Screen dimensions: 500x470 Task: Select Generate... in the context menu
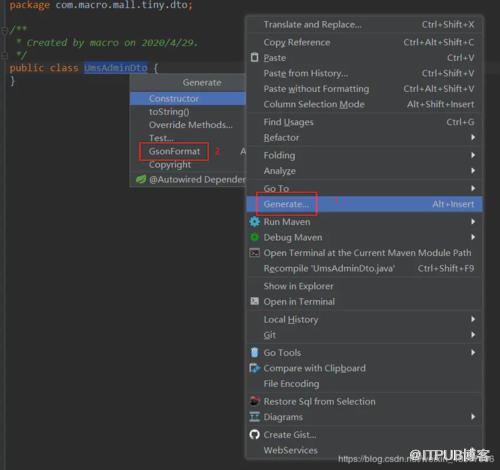coord(364,204)
